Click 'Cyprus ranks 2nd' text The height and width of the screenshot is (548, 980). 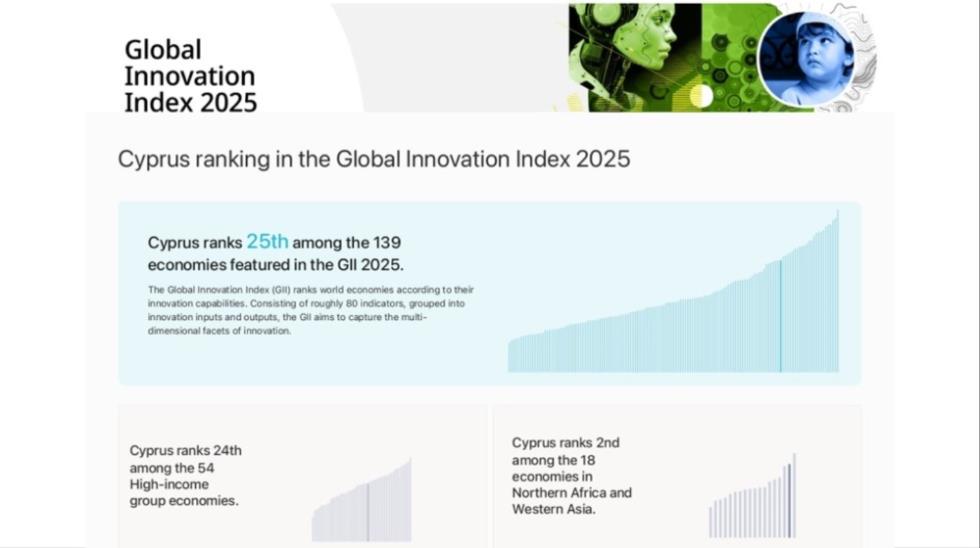pyautogui.click(x=566, y=443)
